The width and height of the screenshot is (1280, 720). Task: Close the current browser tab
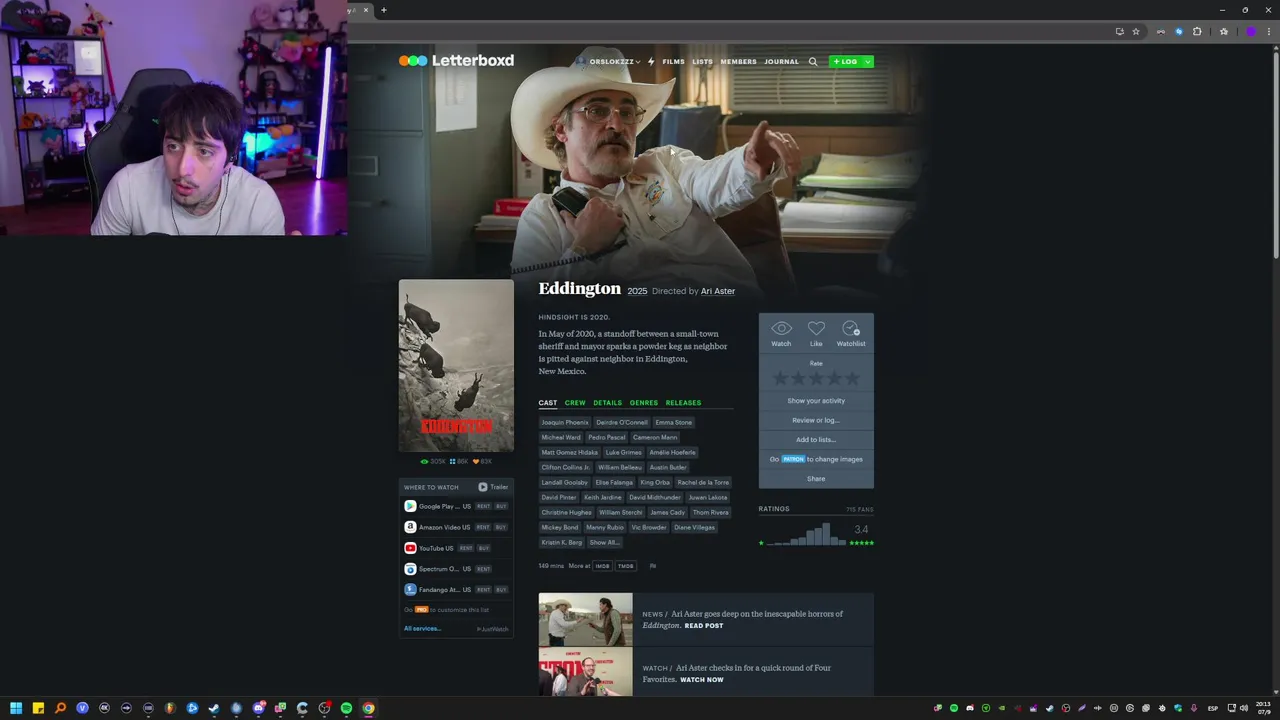366,10
